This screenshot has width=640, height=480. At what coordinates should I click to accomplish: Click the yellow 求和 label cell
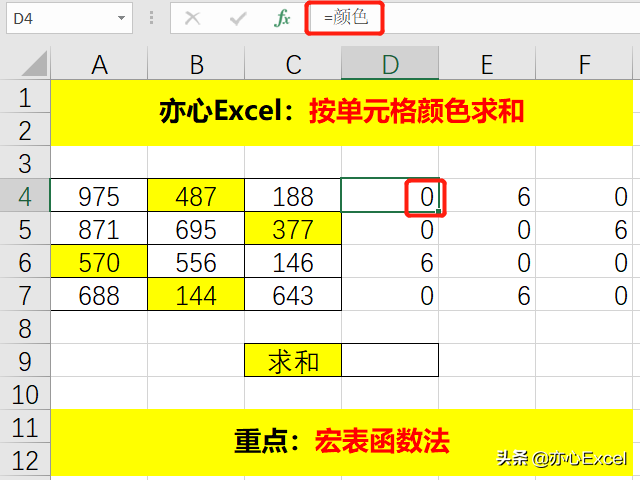click(293, 360)
